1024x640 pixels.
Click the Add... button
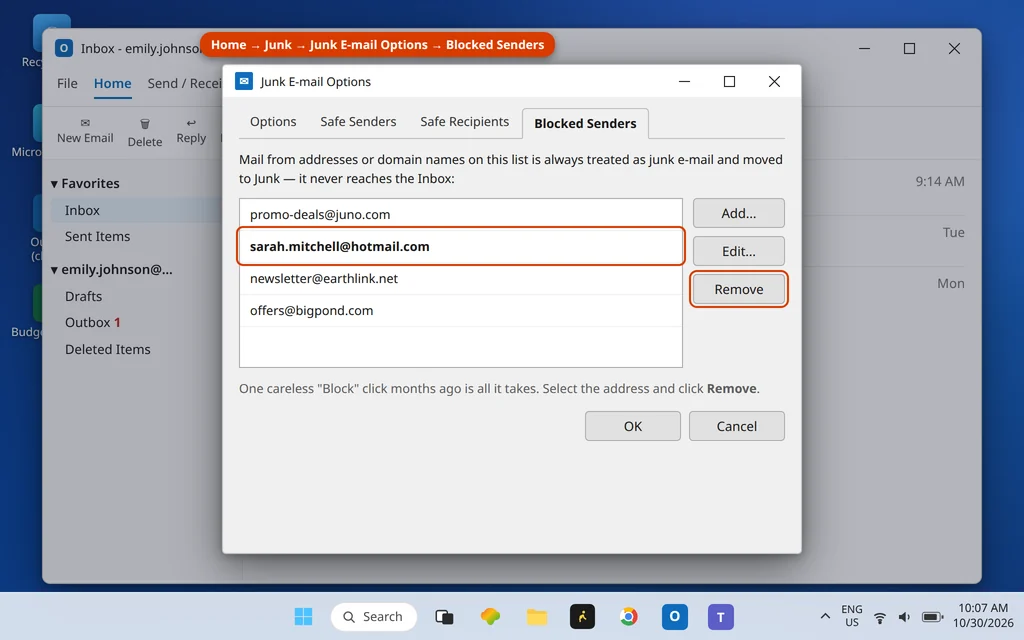click(739, 213)
